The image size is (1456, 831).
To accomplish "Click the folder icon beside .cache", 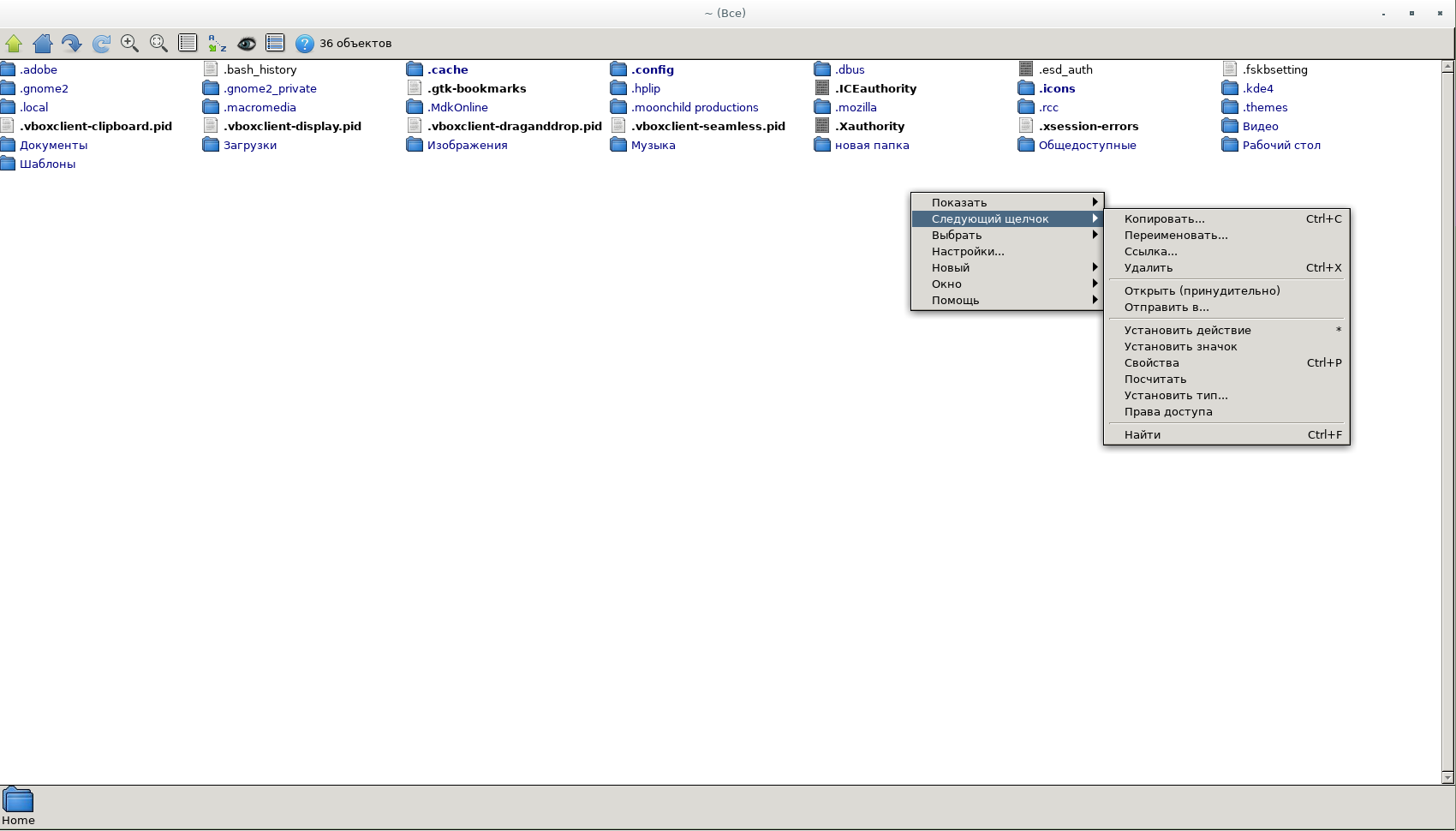I will click(415, 69).
